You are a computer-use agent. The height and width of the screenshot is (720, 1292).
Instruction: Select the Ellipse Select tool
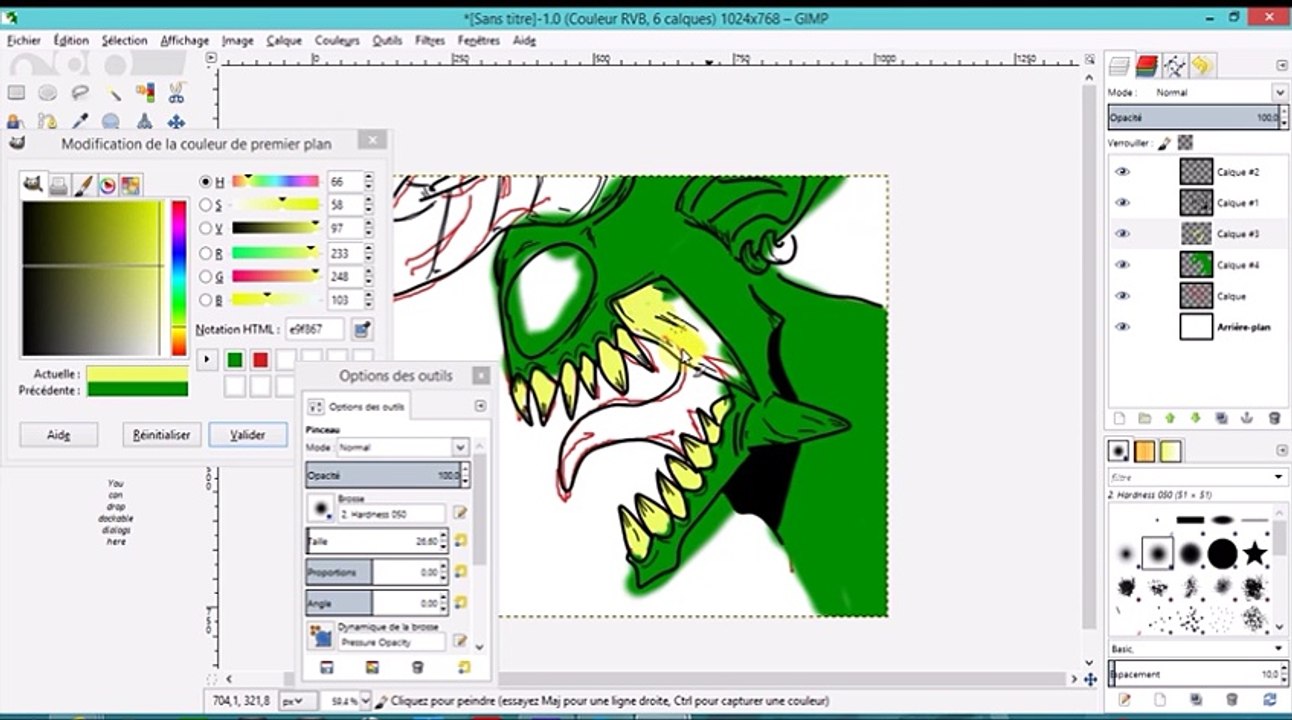(48, 93)
